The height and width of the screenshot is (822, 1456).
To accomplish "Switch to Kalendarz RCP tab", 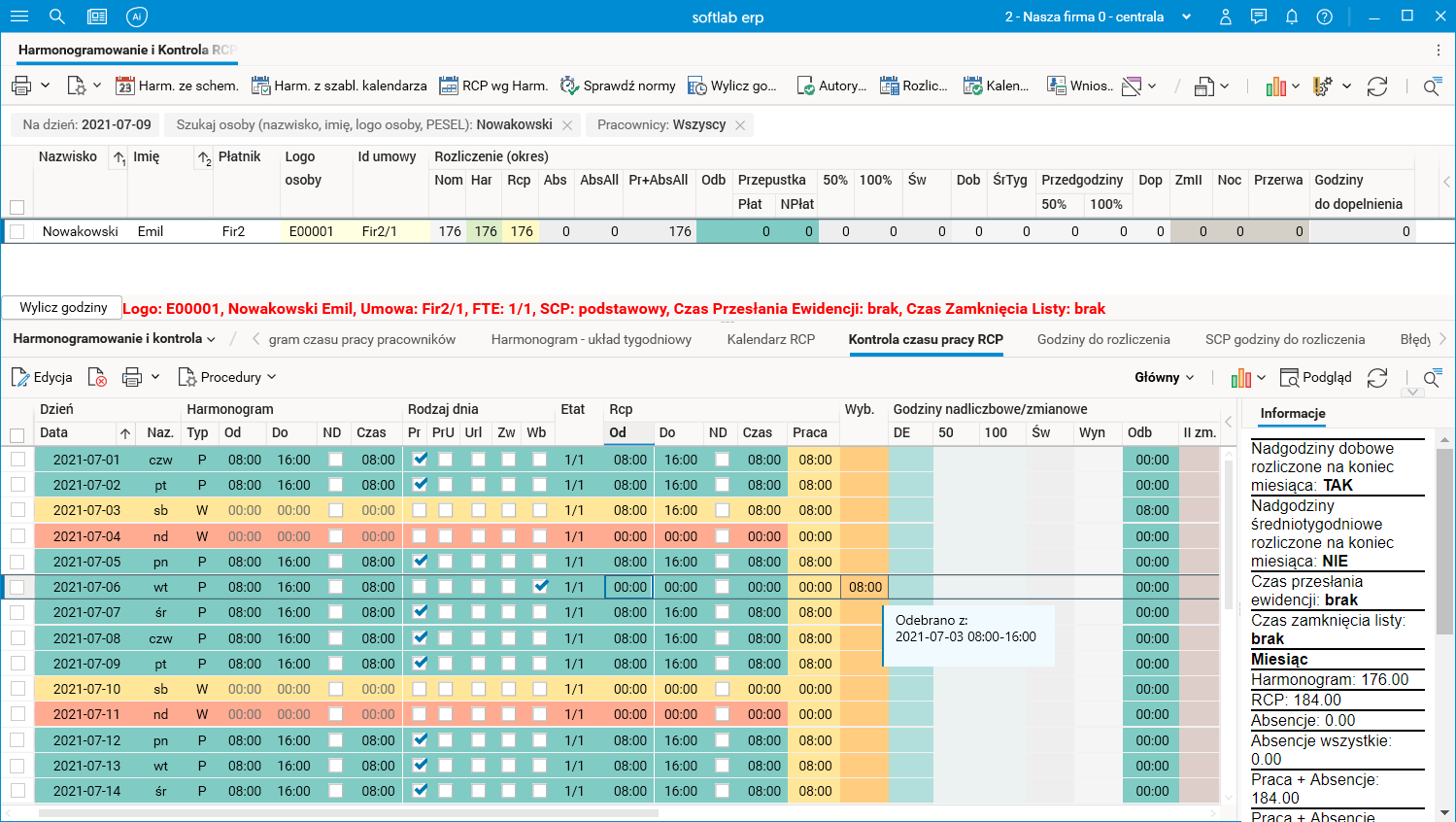I will [x=770, y=339].
